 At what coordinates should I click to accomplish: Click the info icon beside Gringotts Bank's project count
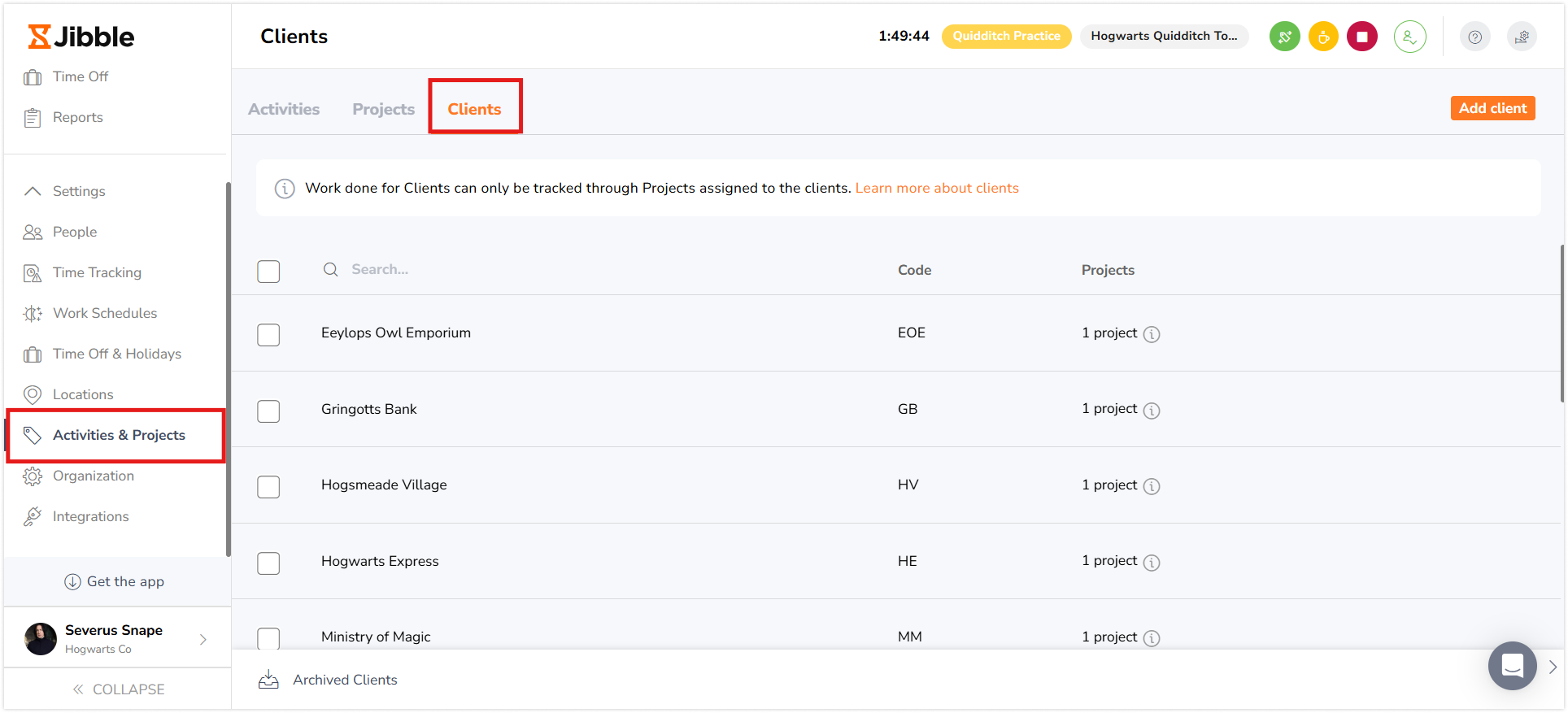pyautogui.click(x=1152, y=411)
